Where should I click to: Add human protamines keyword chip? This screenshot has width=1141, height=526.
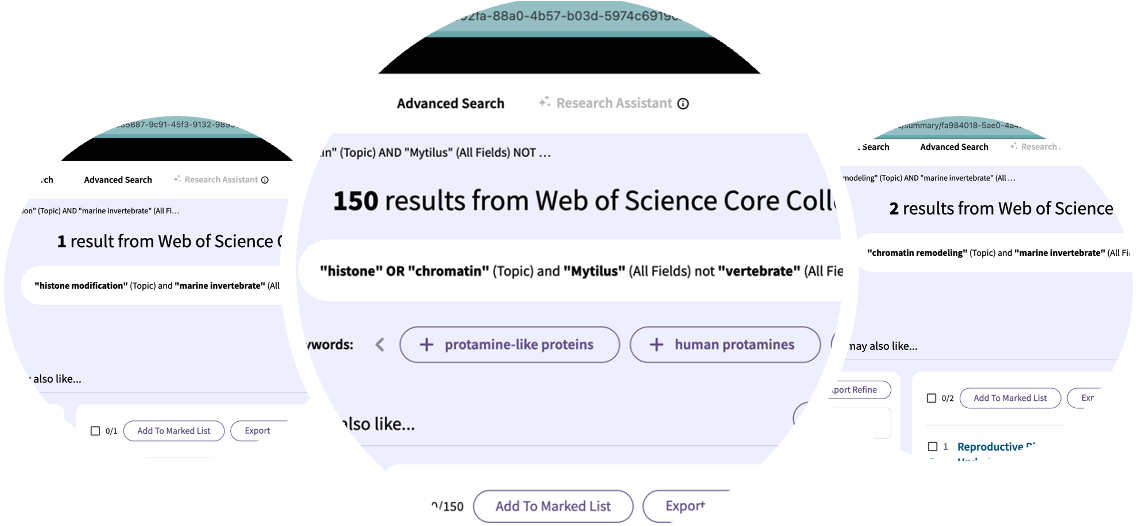(x=734, y=345)
